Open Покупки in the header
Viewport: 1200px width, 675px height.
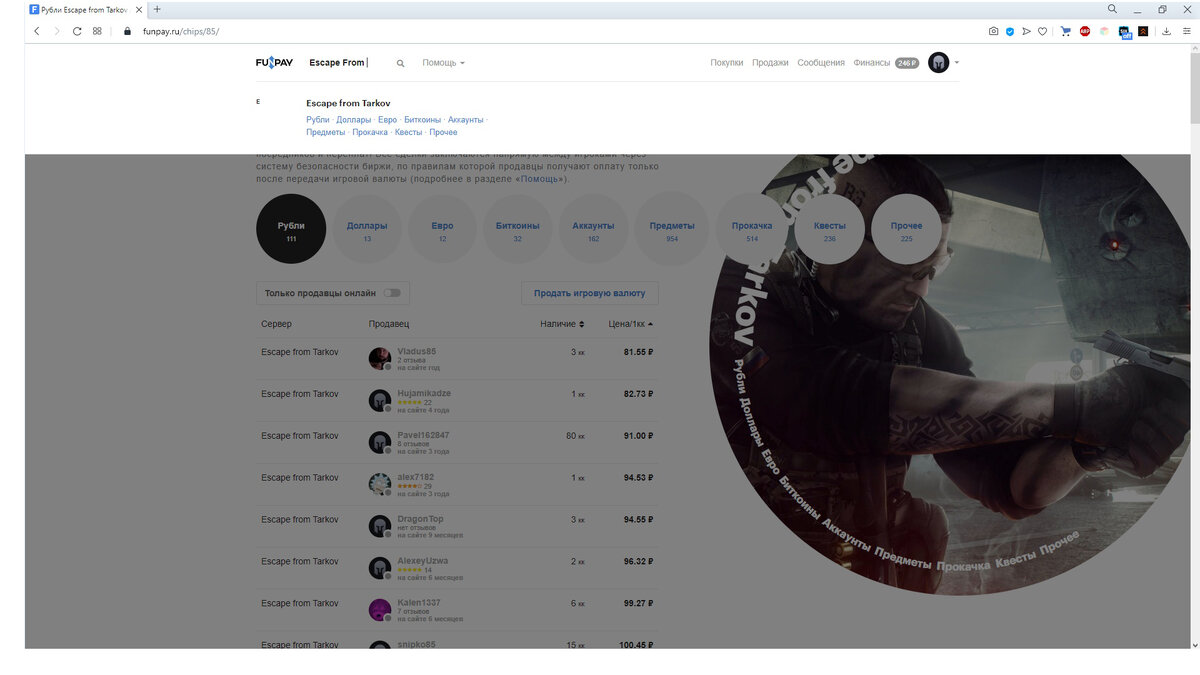[727, 63]
